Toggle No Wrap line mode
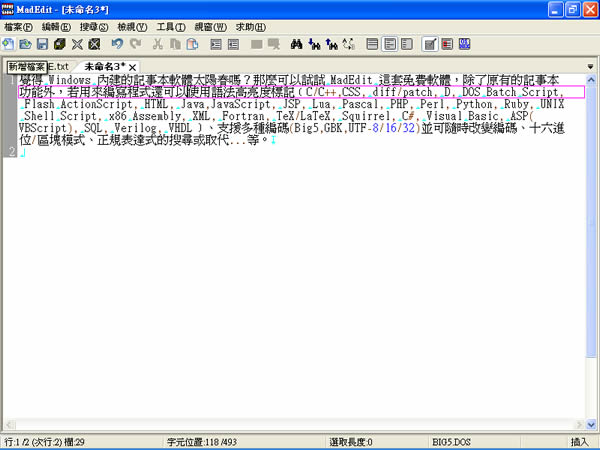Image resolution: width=600 pixels, height=450 pixels. pos(372,44)
